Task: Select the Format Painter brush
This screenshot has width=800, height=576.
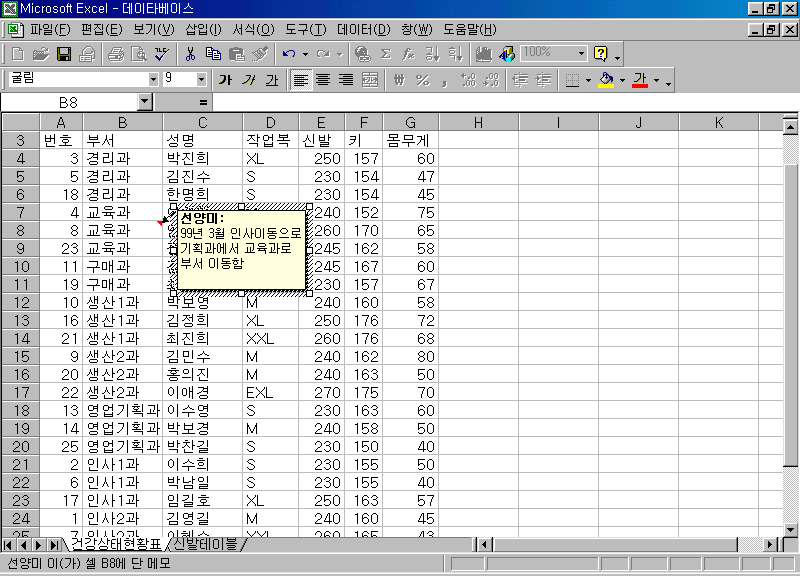Action: coord(260,53)
